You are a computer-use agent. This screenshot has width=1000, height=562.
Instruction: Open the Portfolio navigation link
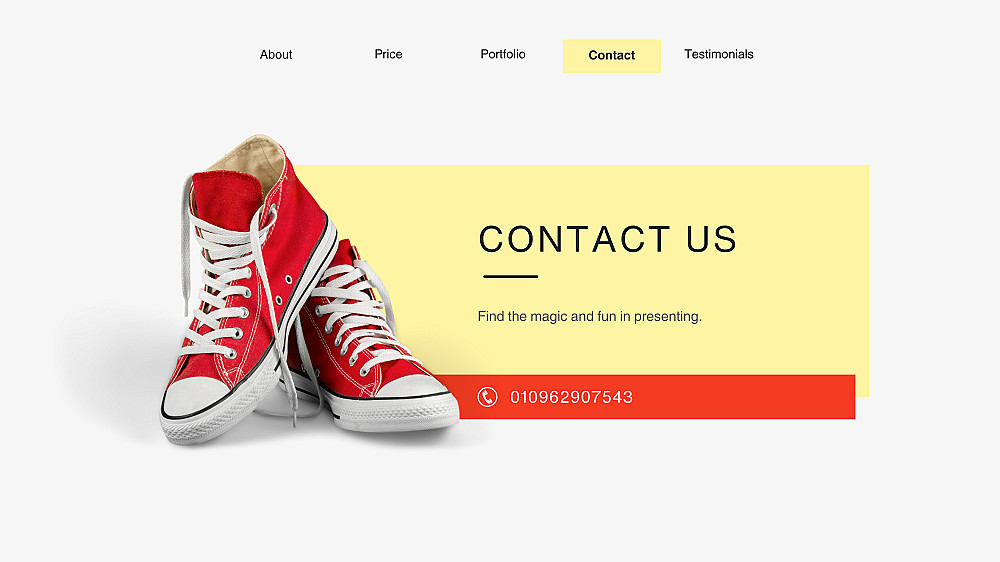click(x=503, y=54)
